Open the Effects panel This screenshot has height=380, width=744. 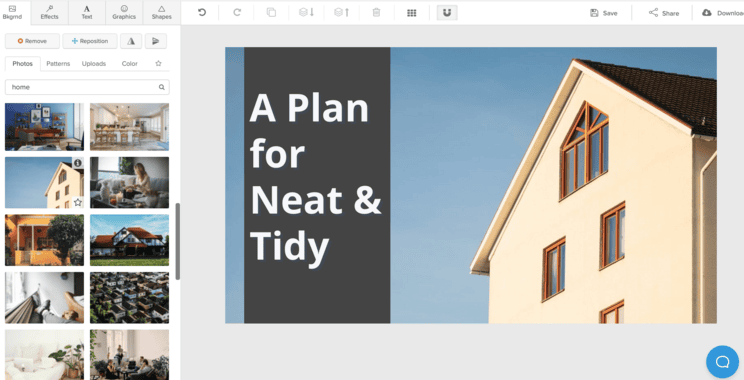click(49, 12)
